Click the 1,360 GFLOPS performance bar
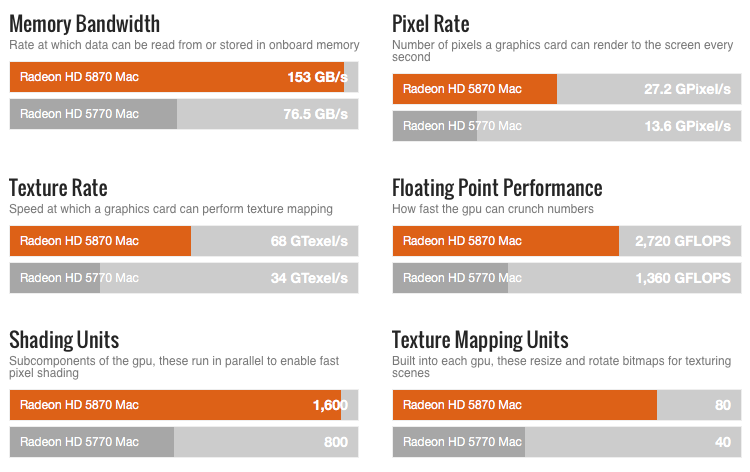The width and height of the screenshot is (750, 472). (567, 278)
